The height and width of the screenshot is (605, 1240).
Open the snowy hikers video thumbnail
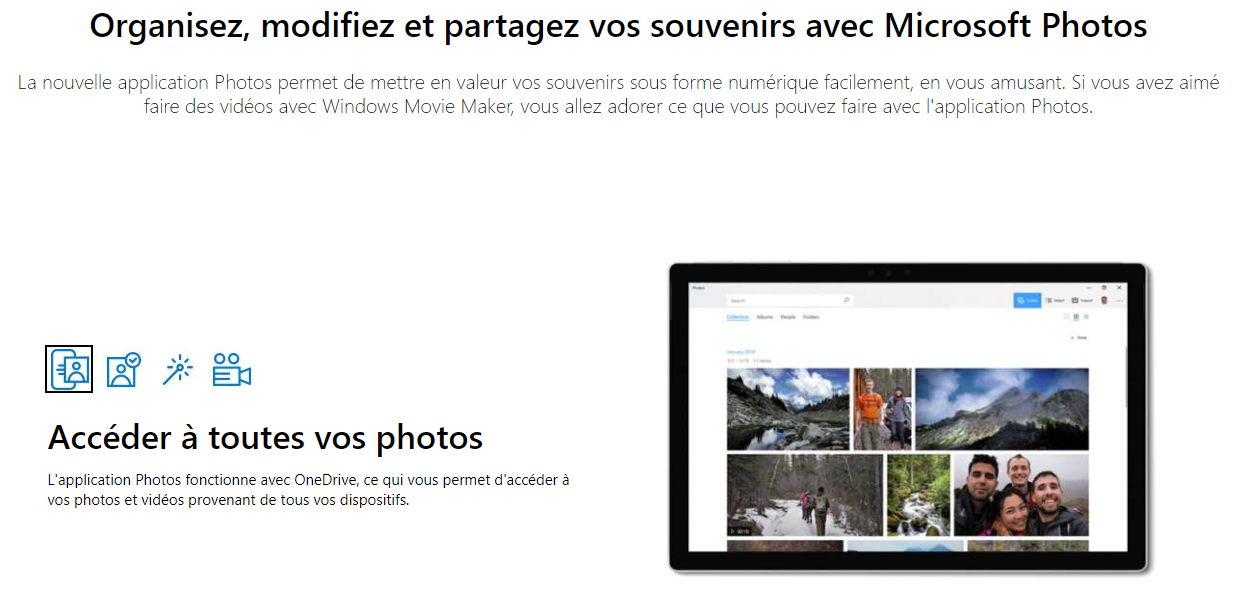click(804, 495)
